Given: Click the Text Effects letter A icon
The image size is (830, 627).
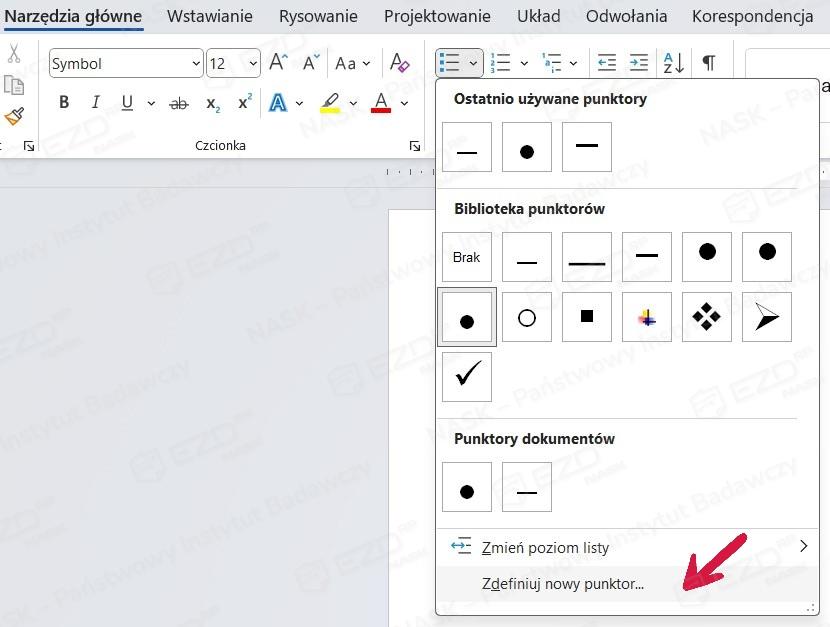Looking at the screenshot, I should click(x=278, y=103).
